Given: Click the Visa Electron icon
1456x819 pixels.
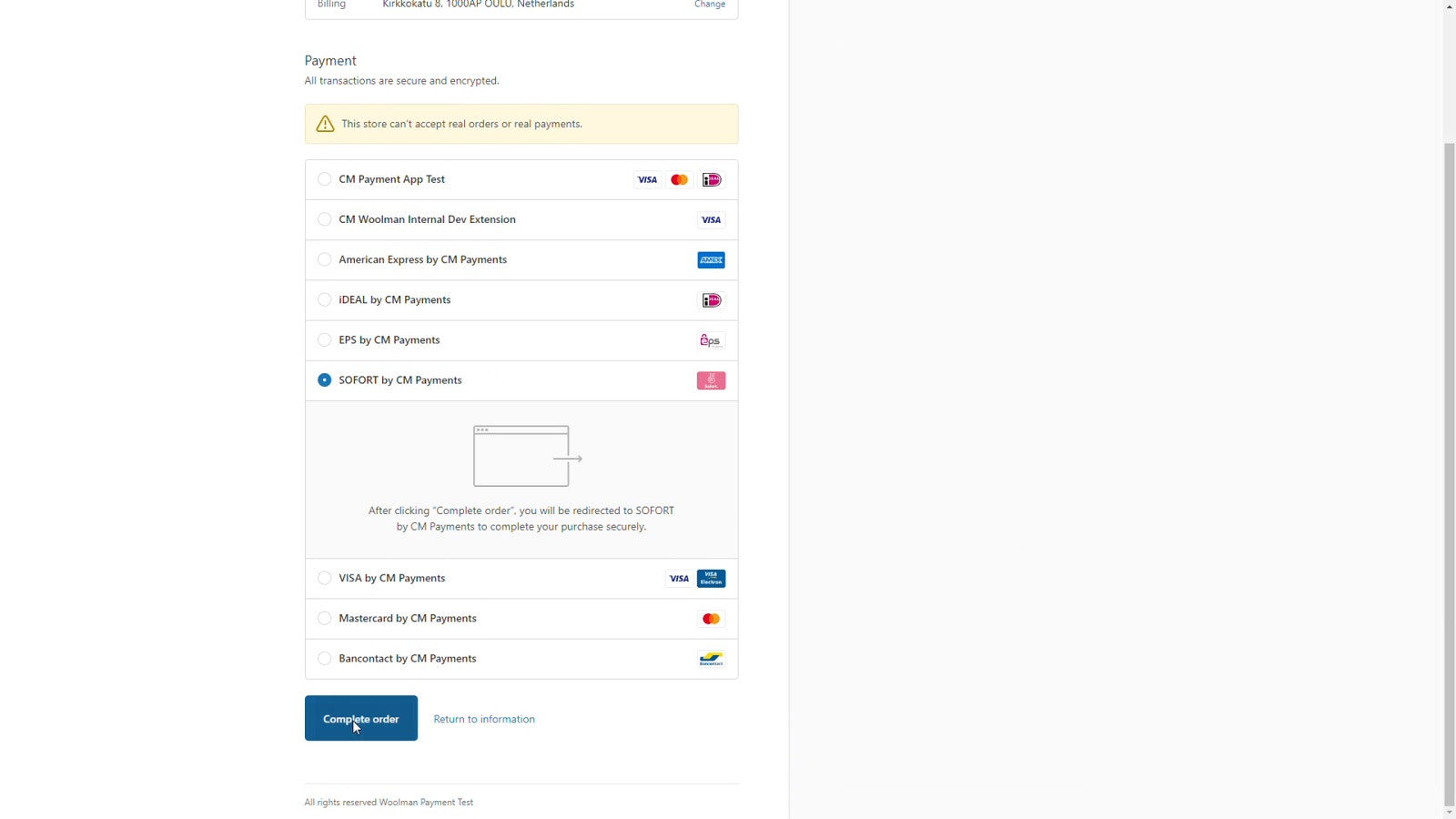Looking at the screenshot, I should [x=712, y=579].
